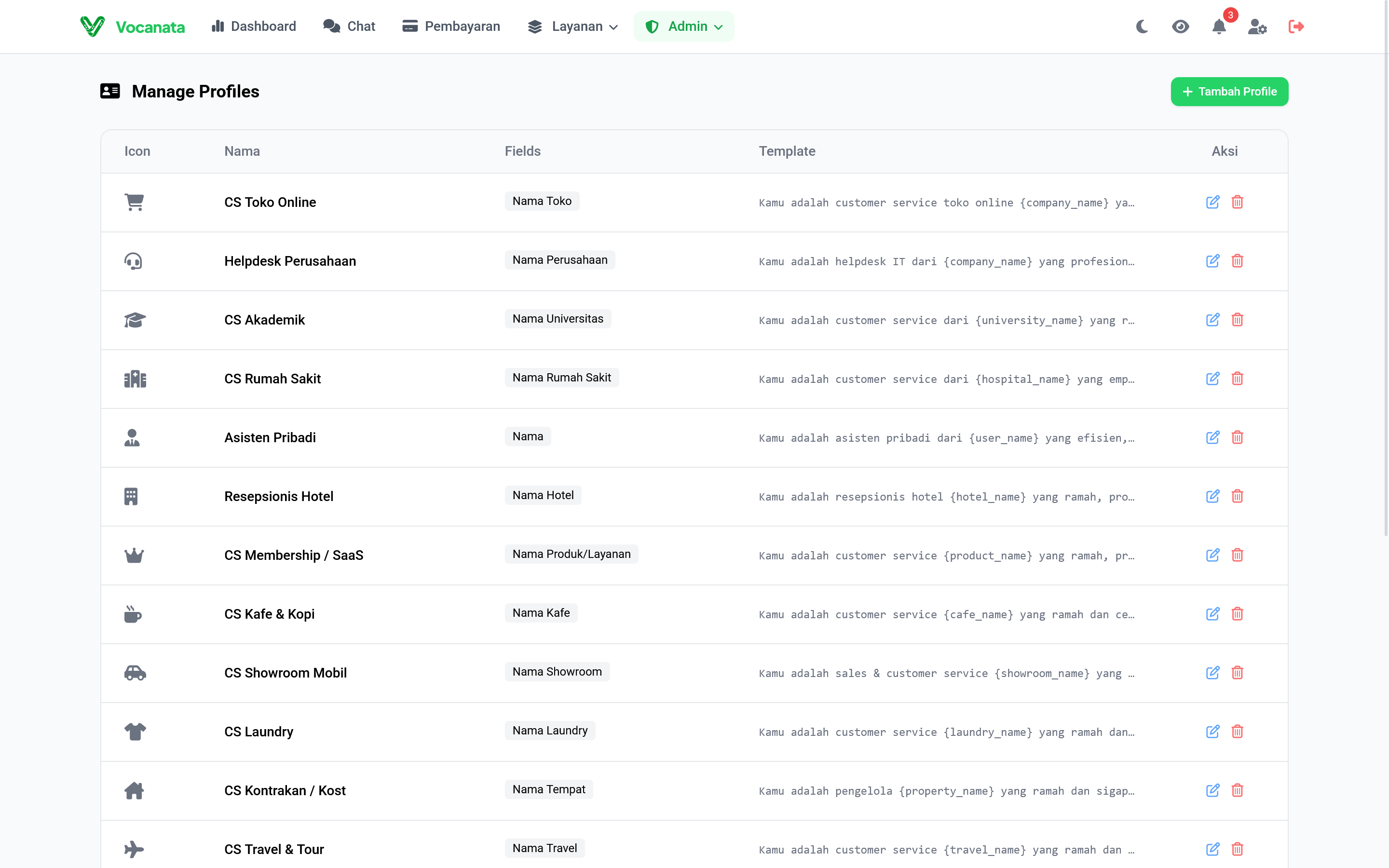The width and height of the screenshot is (1389, 868).
Task: Delete the CS Showroom Mobil profile
Action: (1238, 673)
